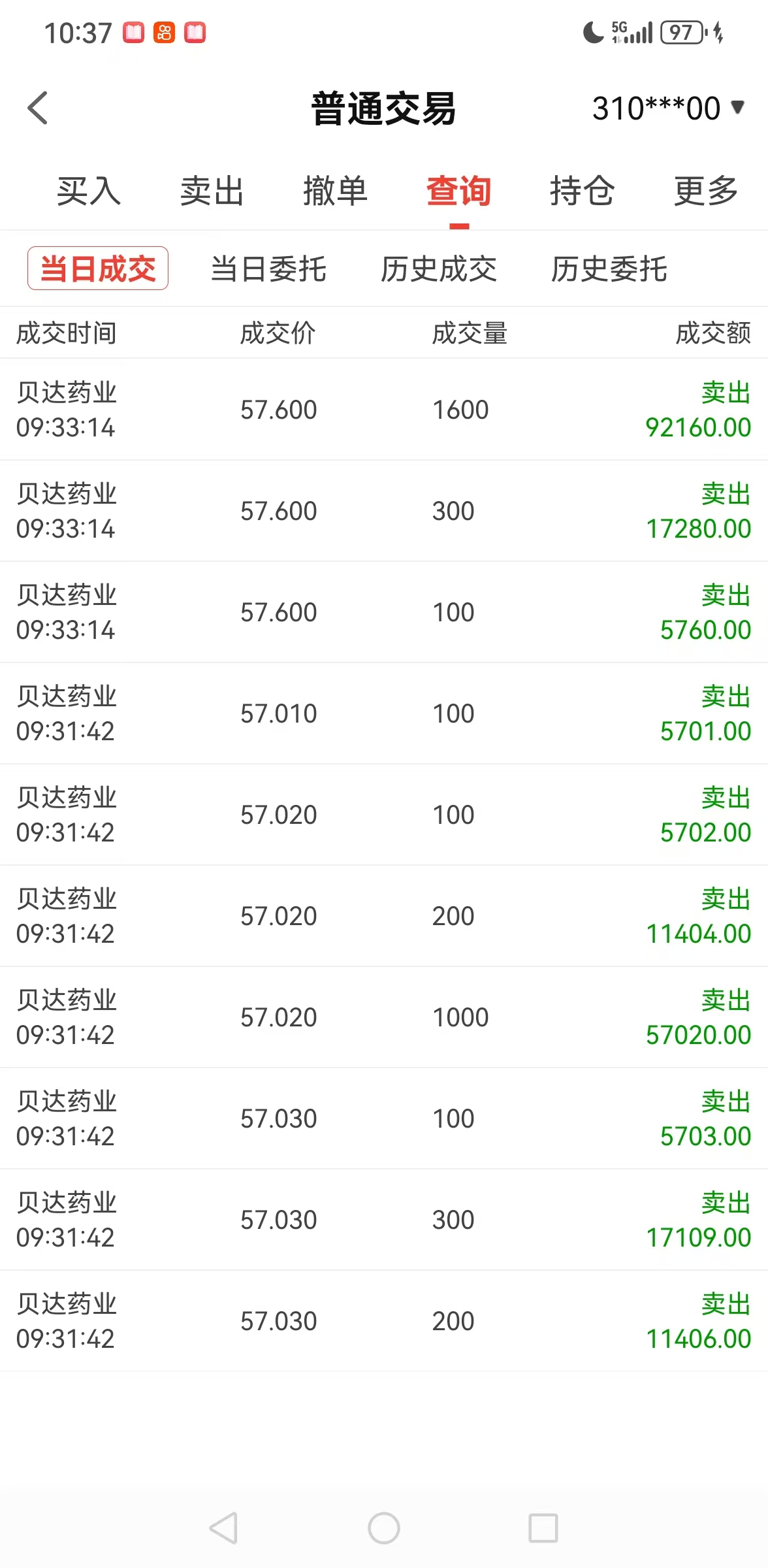Viewport: 768px width, 1568px height.
Task: Tap the 5G signal strength icon
Action: 632,32
